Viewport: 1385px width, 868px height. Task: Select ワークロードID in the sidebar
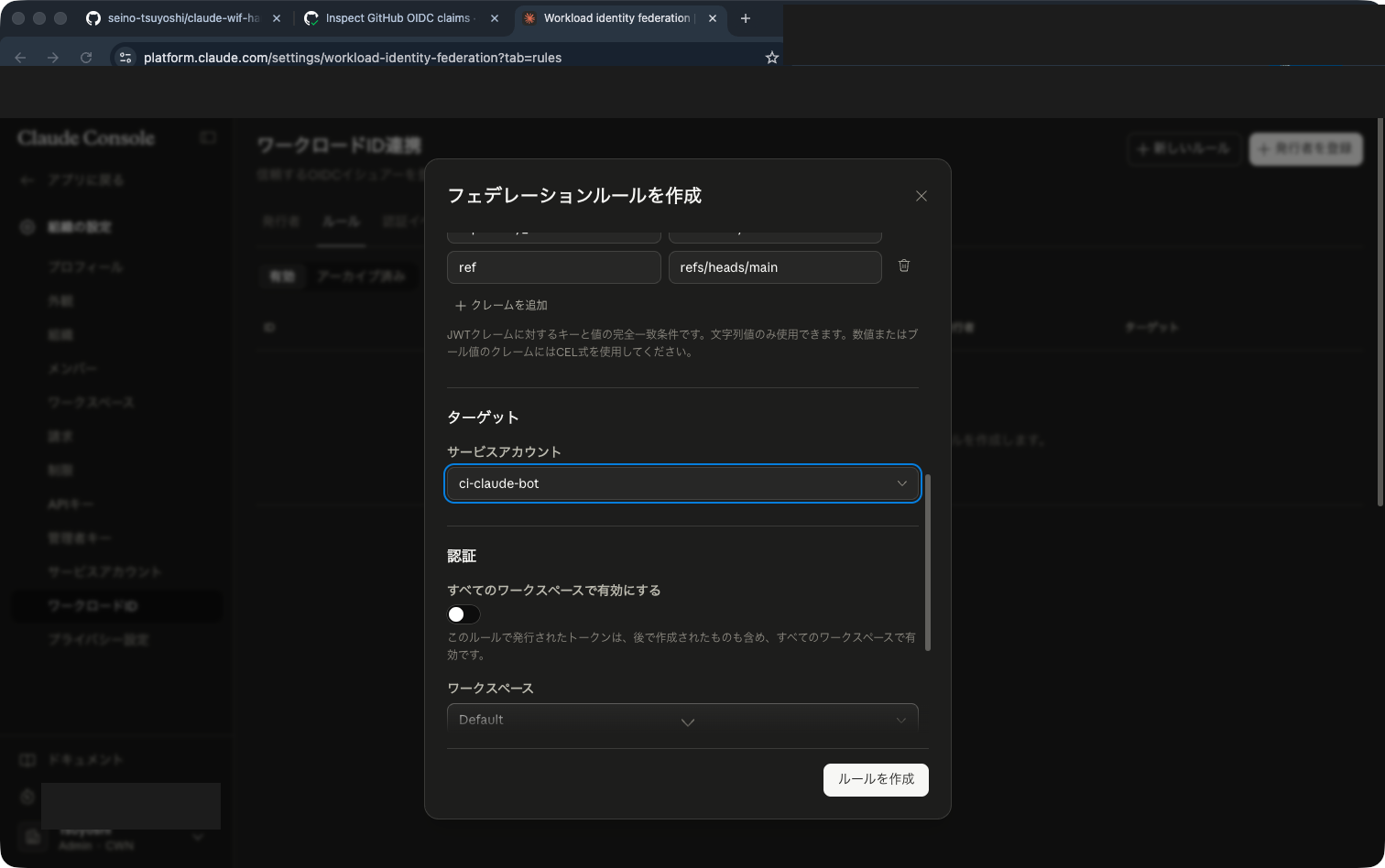116,606
